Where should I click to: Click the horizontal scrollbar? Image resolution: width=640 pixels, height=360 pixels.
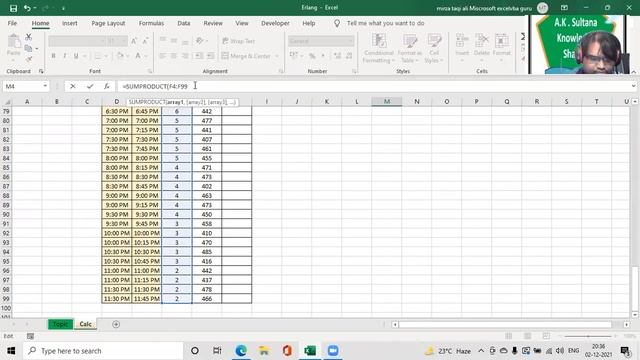tap(505, 324)
